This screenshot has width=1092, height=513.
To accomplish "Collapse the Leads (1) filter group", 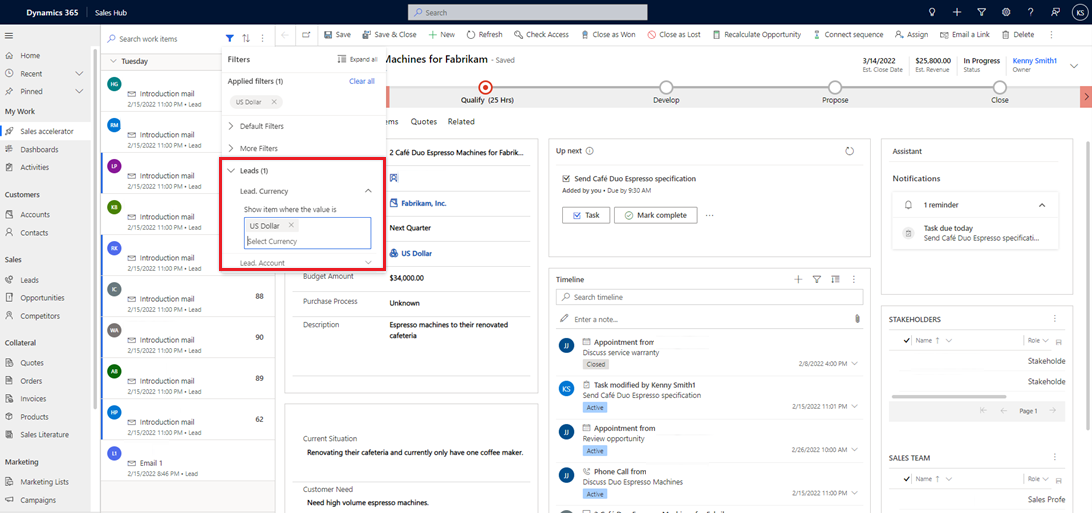I will click(x=231, y=171).
